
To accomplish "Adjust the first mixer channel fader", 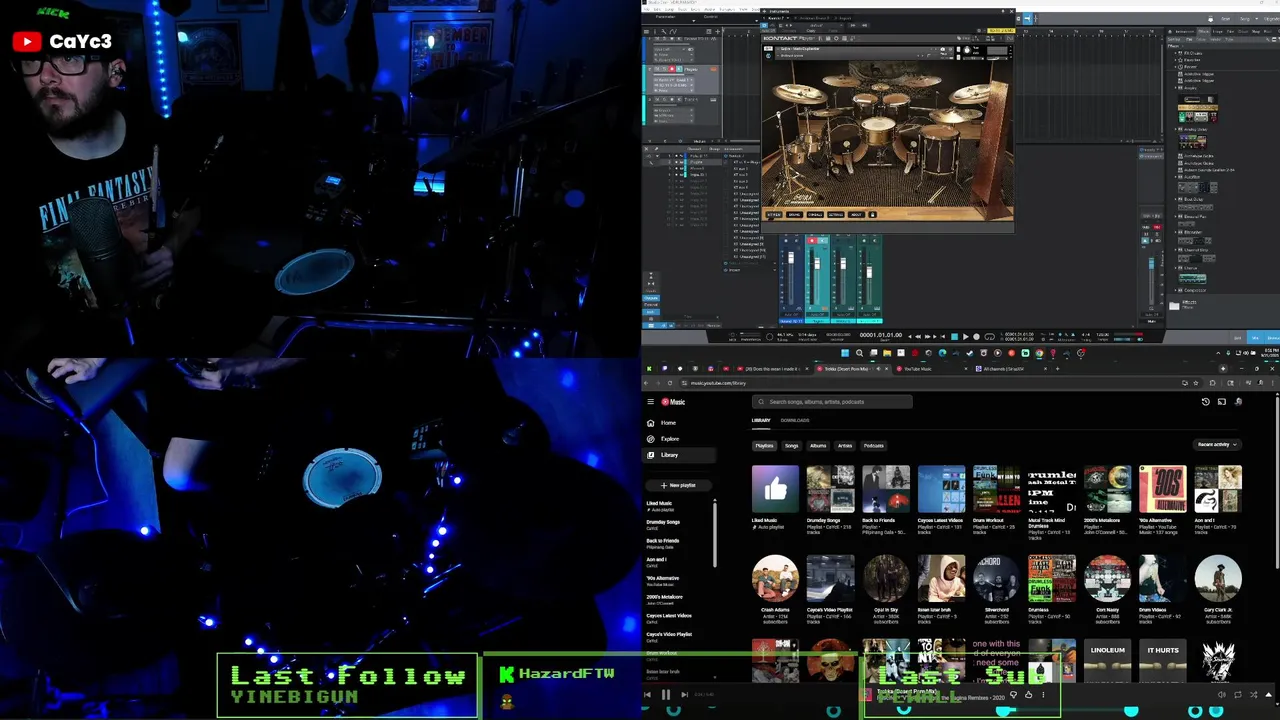I will [x=791, y=258].
